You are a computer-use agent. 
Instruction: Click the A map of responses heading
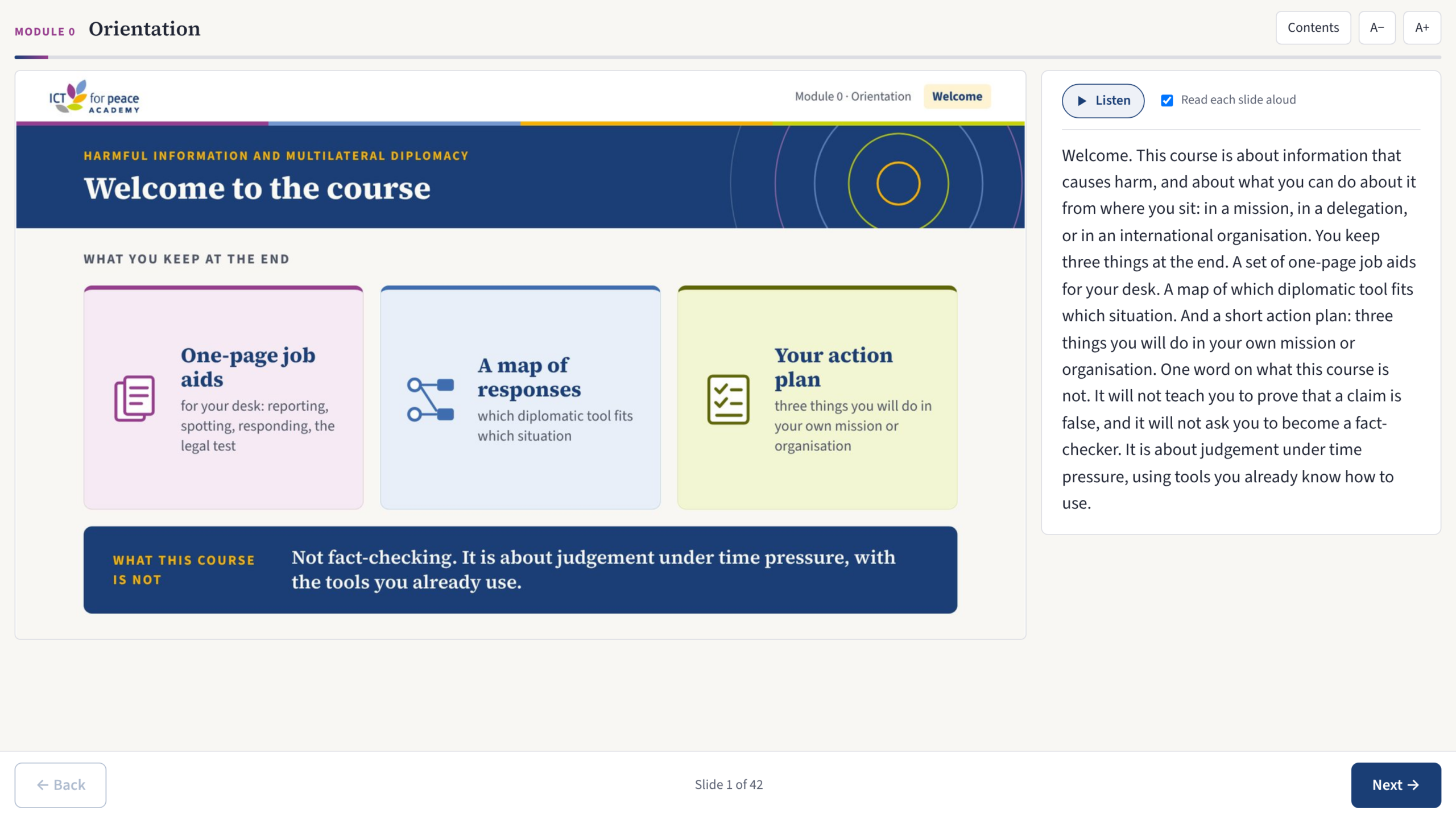pyautogui.click(x=529, y=377)
